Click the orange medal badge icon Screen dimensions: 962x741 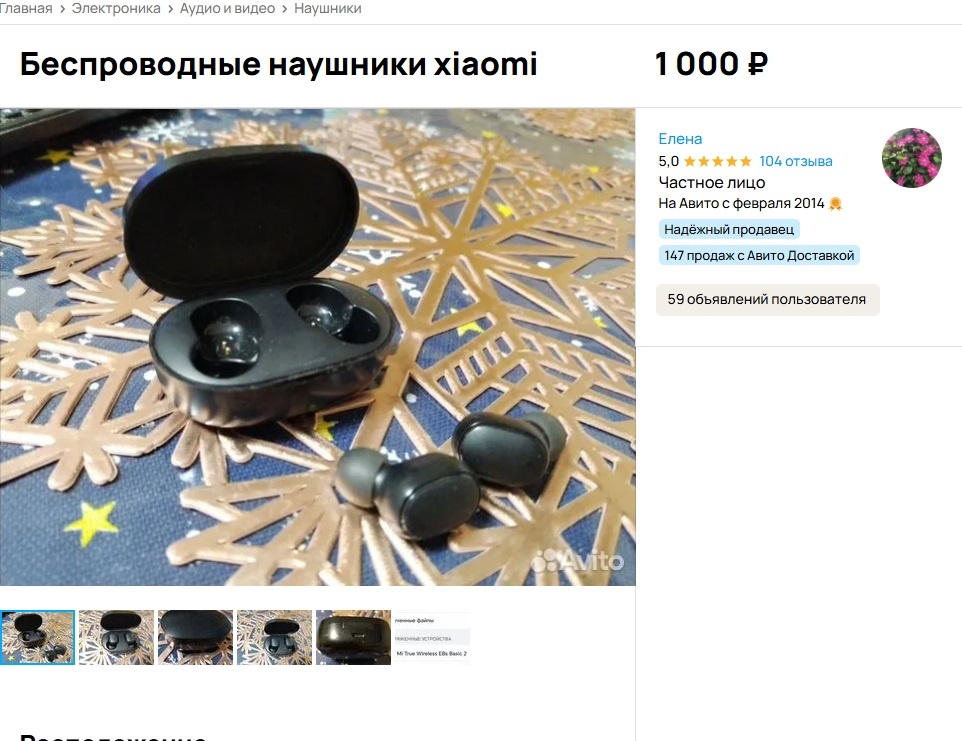point(835,204)
